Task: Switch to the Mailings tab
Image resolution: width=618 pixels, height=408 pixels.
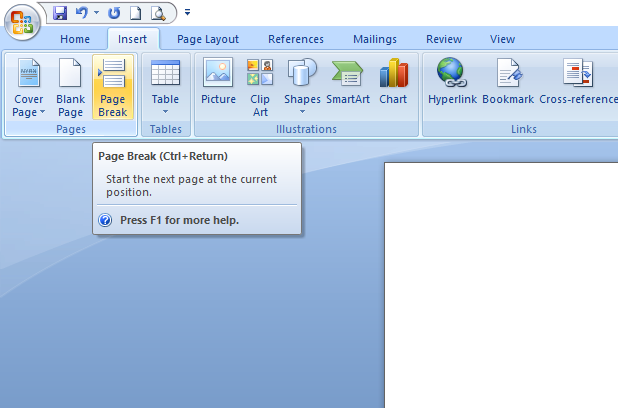Action: [x=374, y=39]
